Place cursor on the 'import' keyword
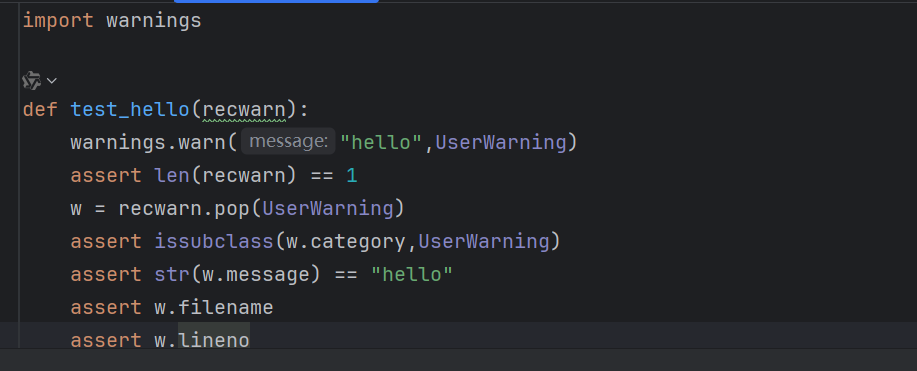917x371 pixels. [58, 21]
